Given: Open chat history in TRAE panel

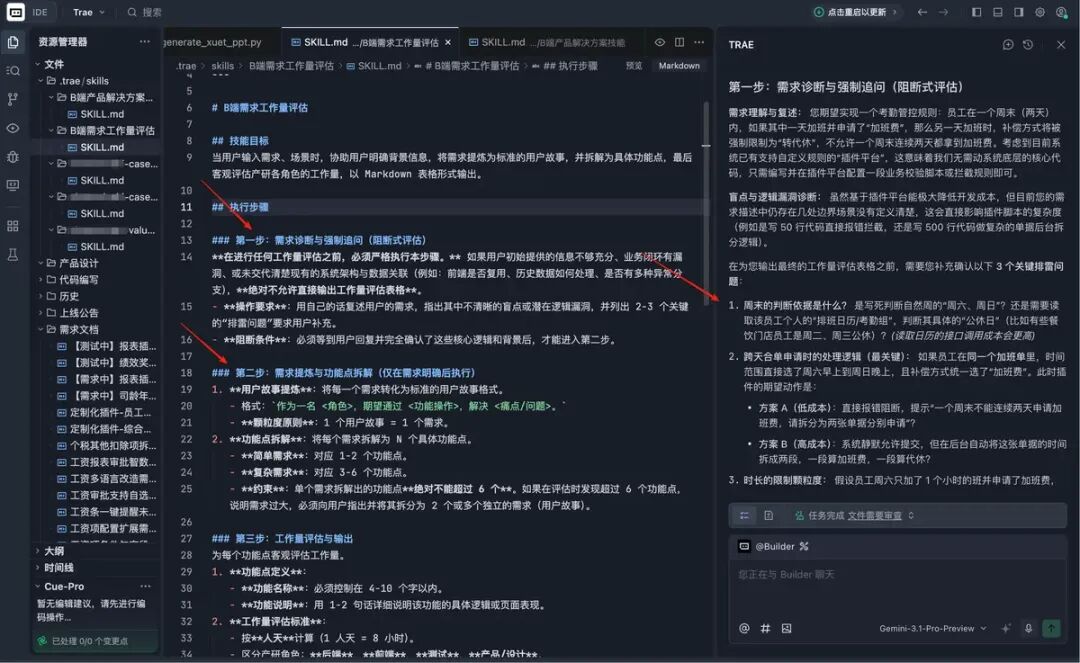Looking at the screenshot, I should point(1028,45).
